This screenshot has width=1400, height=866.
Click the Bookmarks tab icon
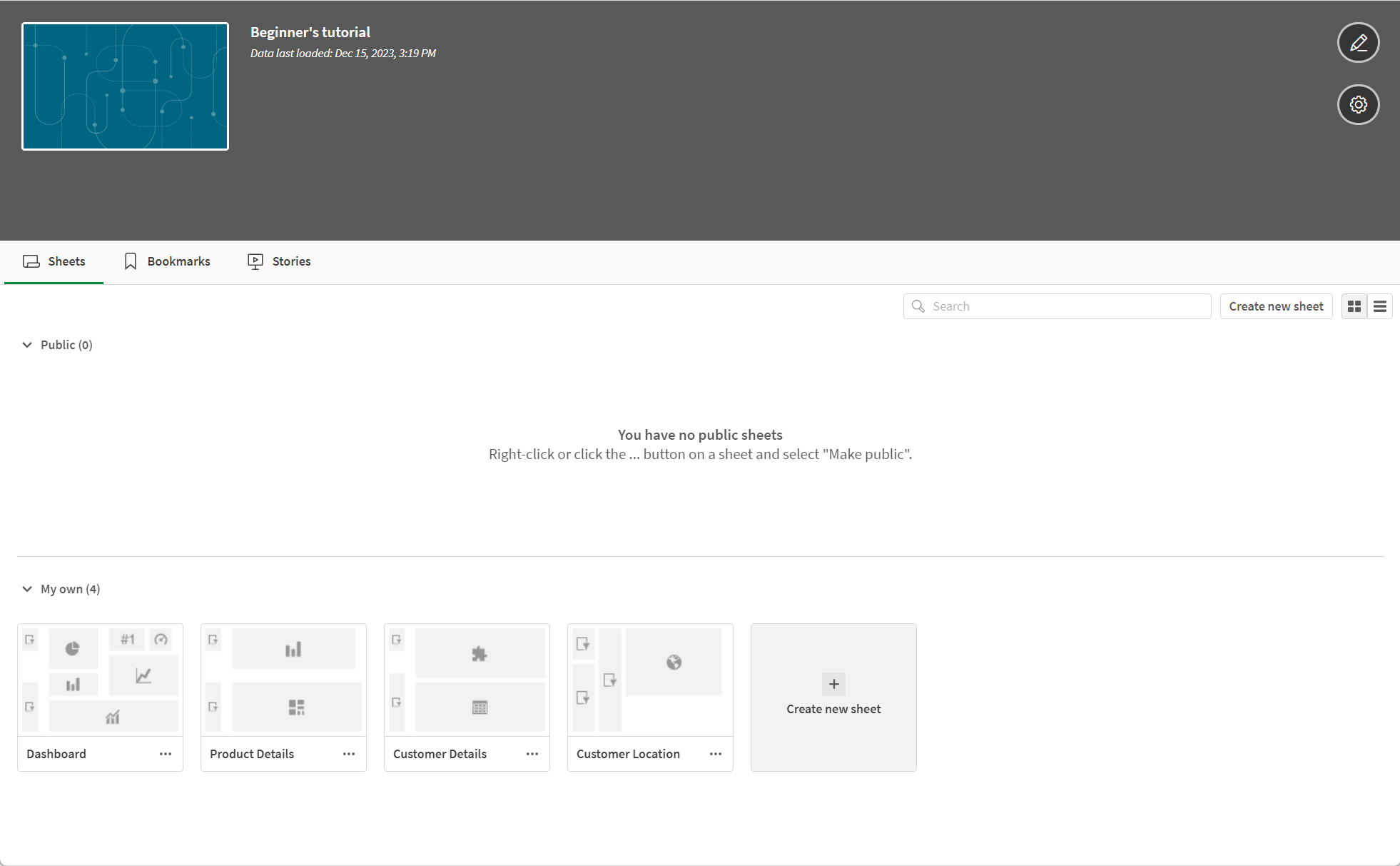coord(130,260)
